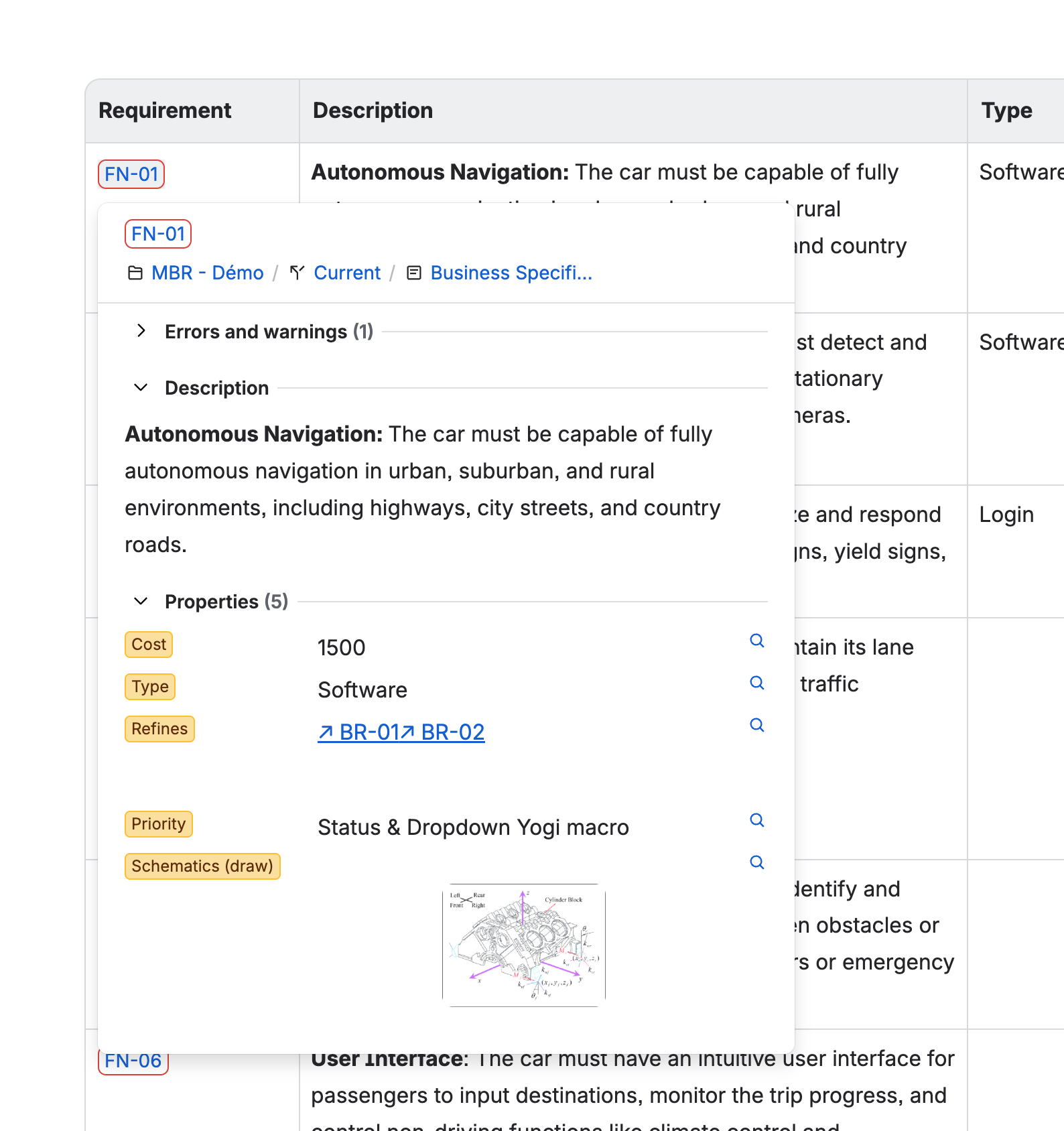Screen dimensions: 1064x1131
Task: Open the cylinder block schematic thumbnail
Action: click(x=524, y=945)
